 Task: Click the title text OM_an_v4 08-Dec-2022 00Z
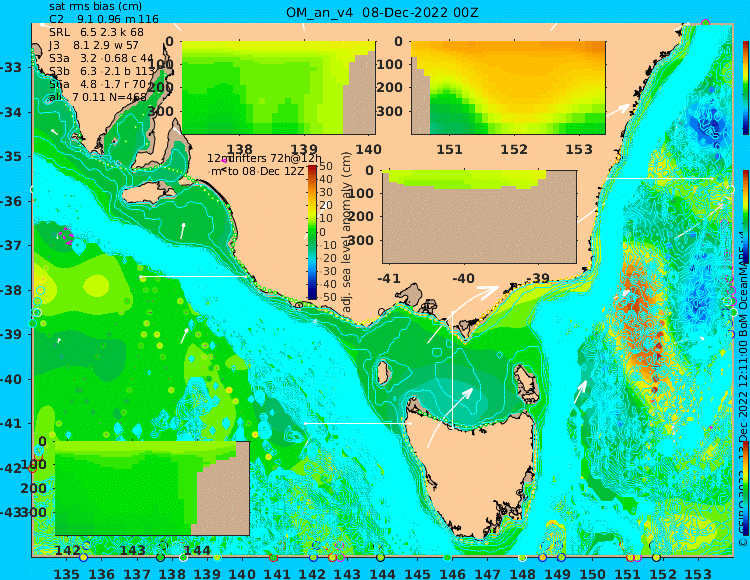click(382, 13)
